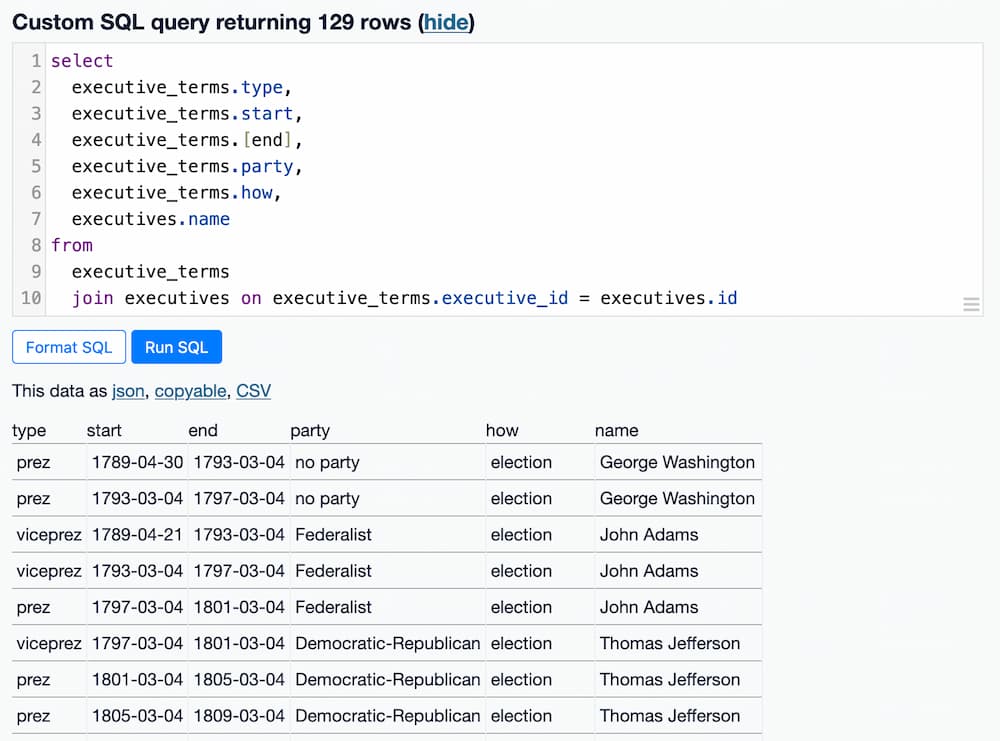This screenshot has width=1000, height=741.
Task: Click the Format SQL button
Action: coord(68,347)
